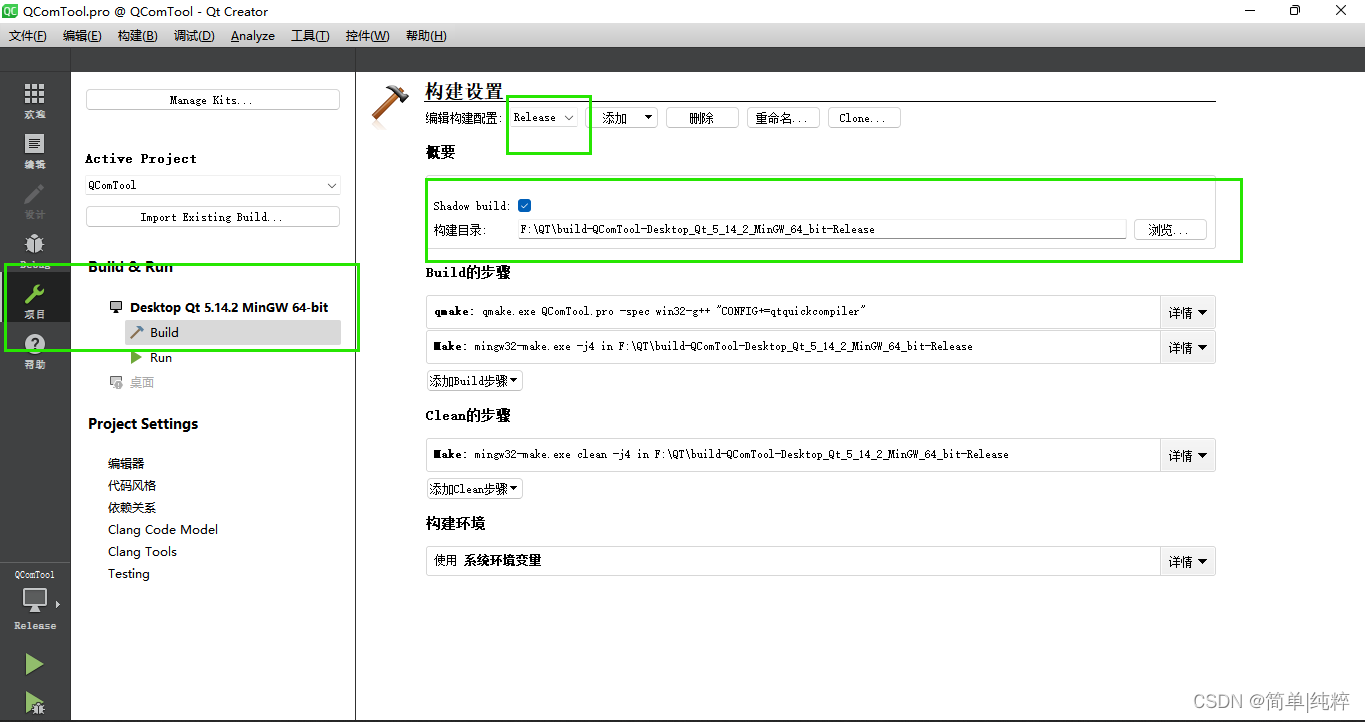Open the 调试(D) menu
Image resolution: width=1365 pixels, height=722 pixels.
point(194,36)
